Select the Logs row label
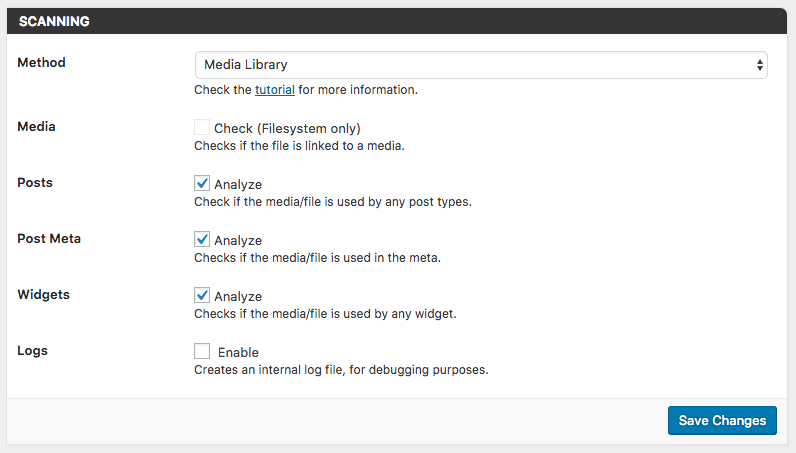This screenshot has width=796, height=453. point(32,351)
